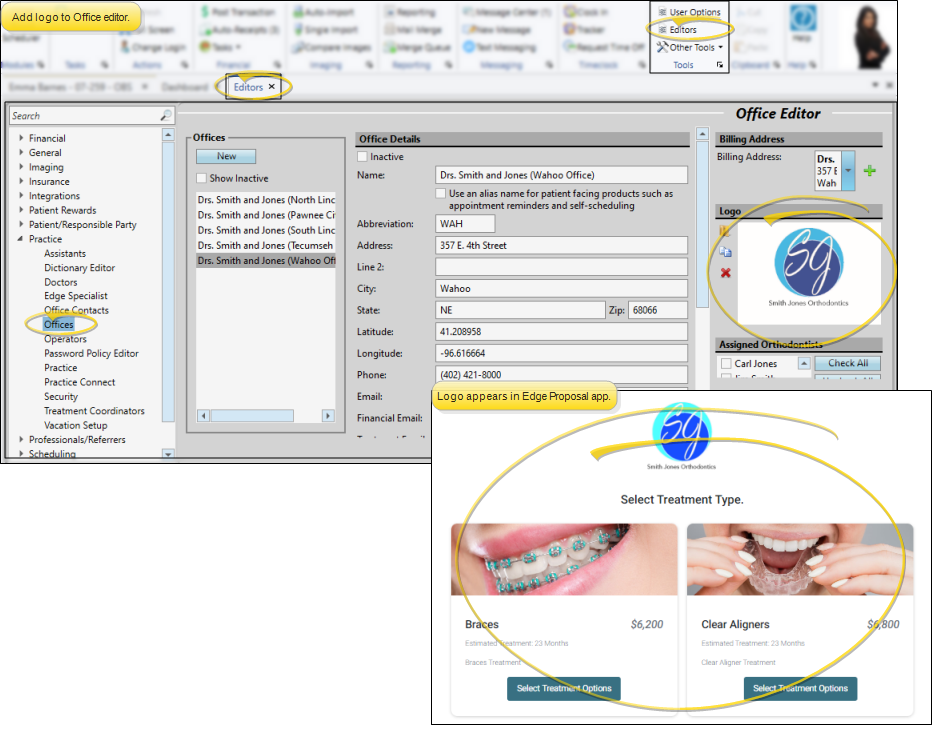942x736 pixels.
Task: Click the green plus add billing address icon
Action: click(869, 171)
